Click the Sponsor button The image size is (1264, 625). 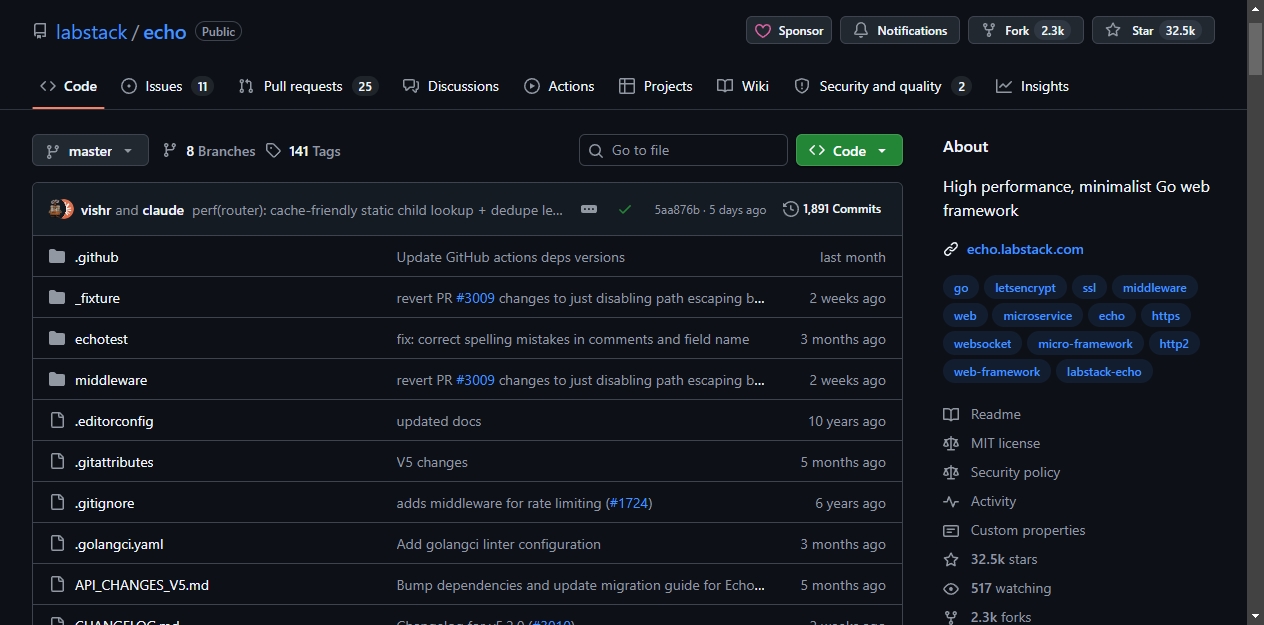coord(789,30)
